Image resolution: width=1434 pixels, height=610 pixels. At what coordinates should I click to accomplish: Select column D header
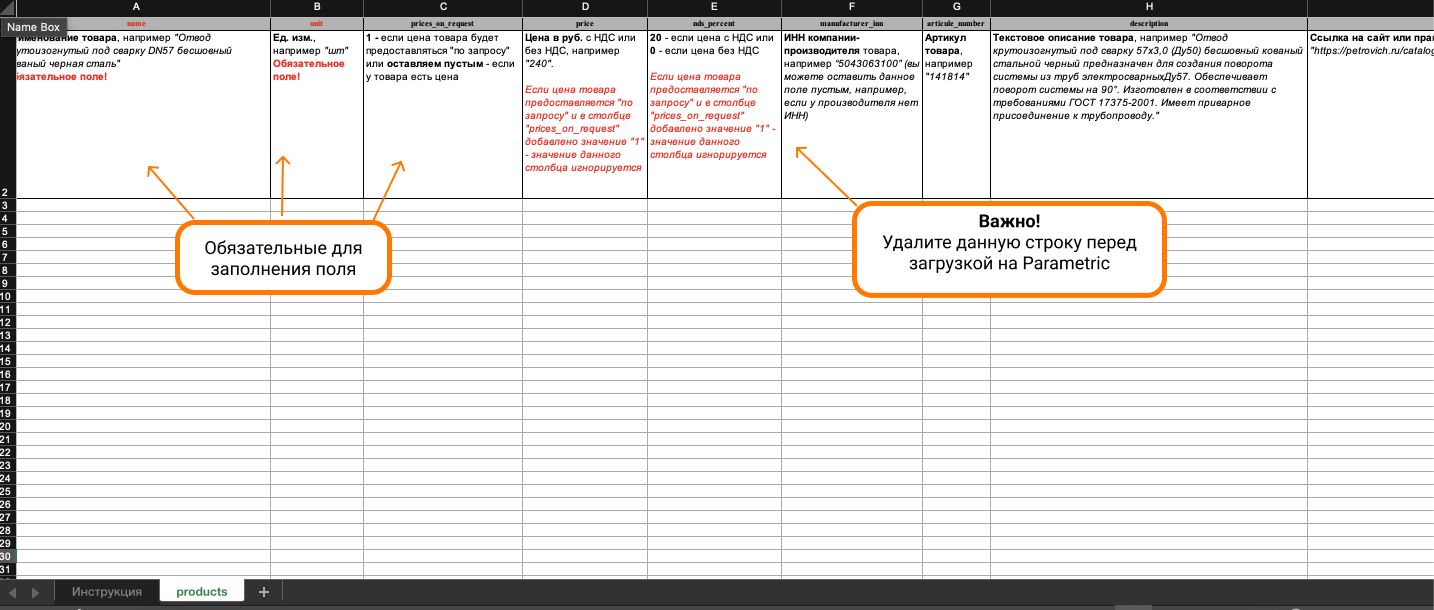click(x=585, y=6)
